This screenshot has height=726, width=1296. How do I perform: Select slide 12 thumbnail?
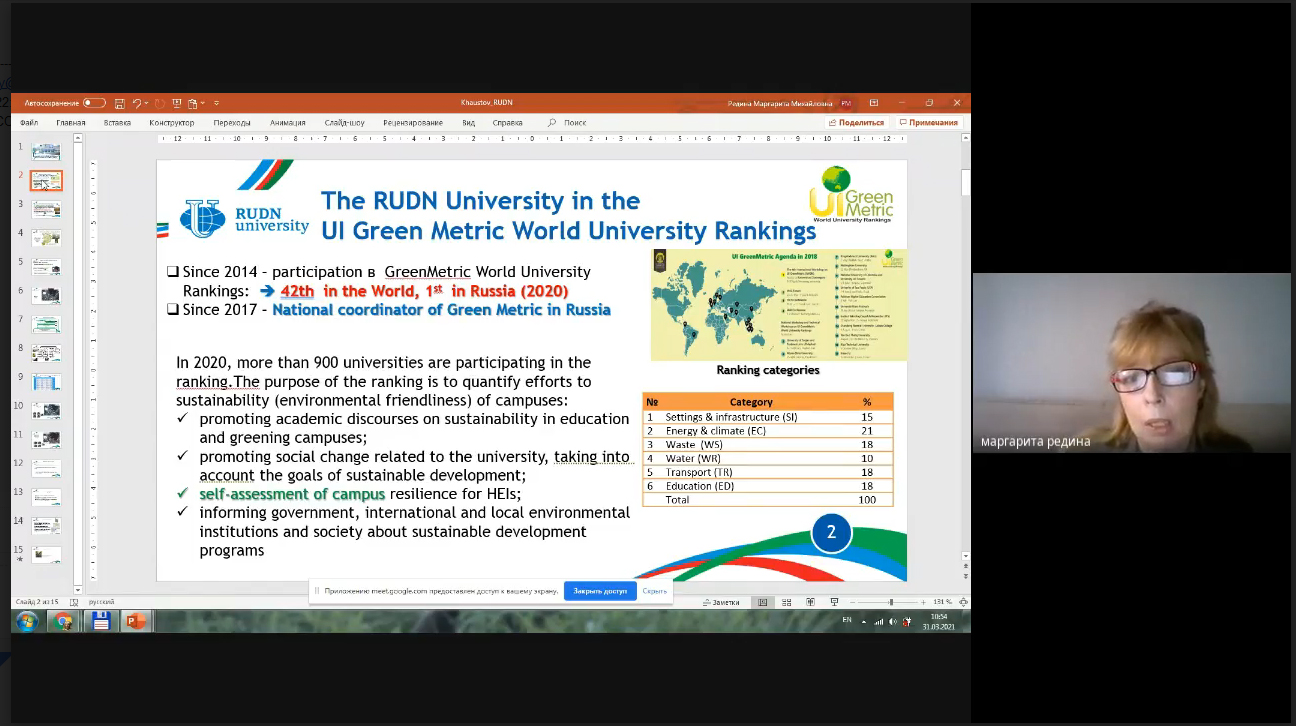click(46, 468)
